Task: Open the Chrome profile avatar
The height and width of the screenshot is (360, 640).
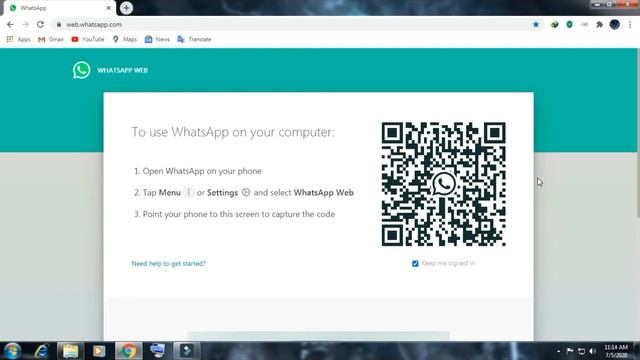Action: 615,24
